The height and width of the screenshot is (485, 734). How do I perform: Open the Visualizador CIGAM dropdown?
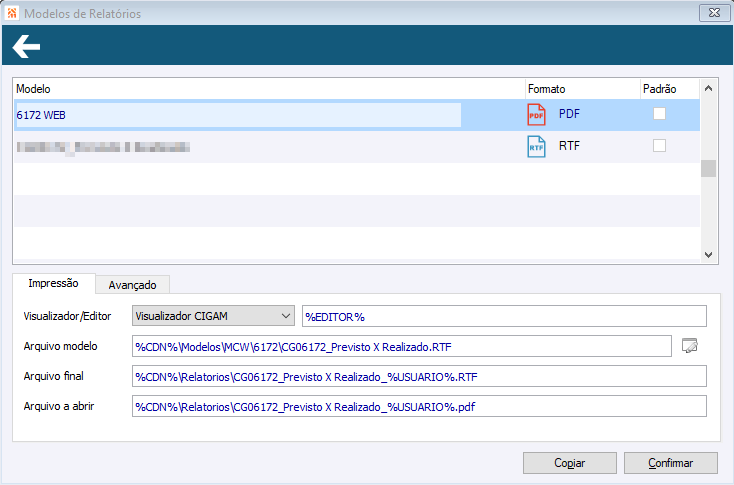tap(213, 316)
